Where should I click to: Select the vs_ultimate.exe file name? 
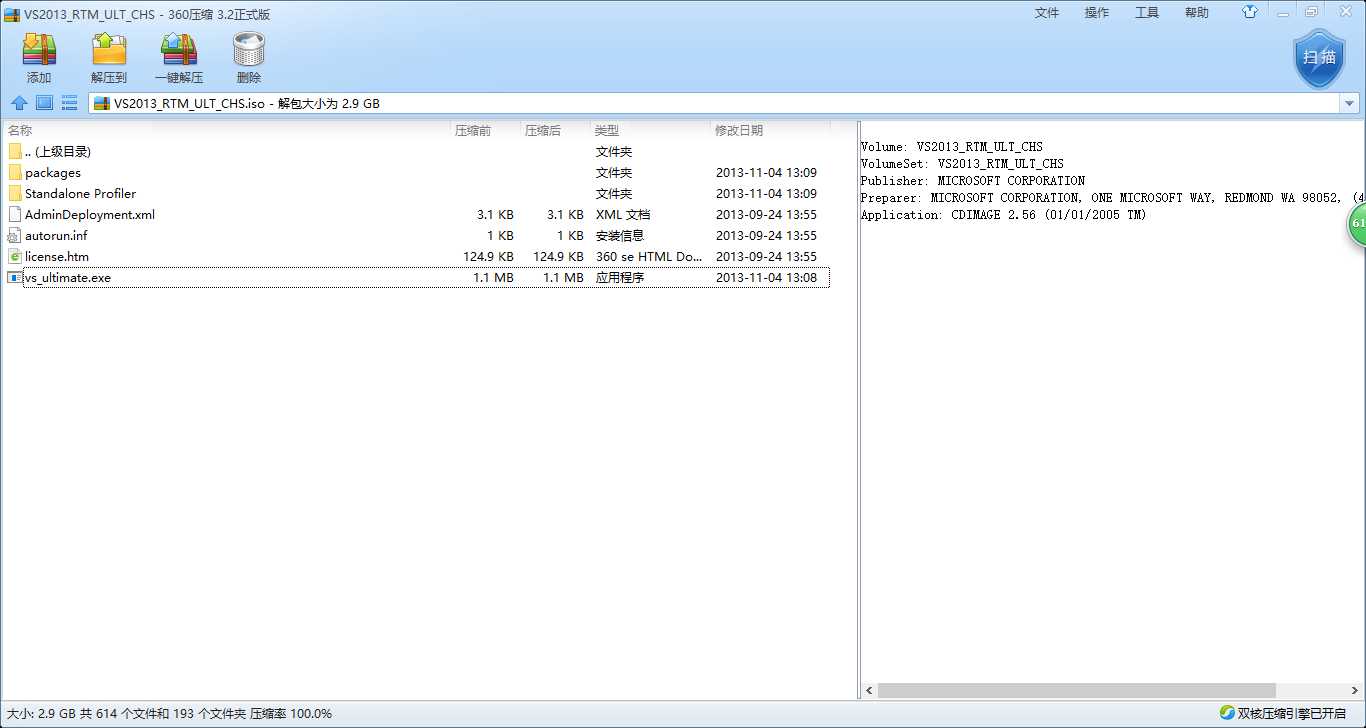click(68, 278)
